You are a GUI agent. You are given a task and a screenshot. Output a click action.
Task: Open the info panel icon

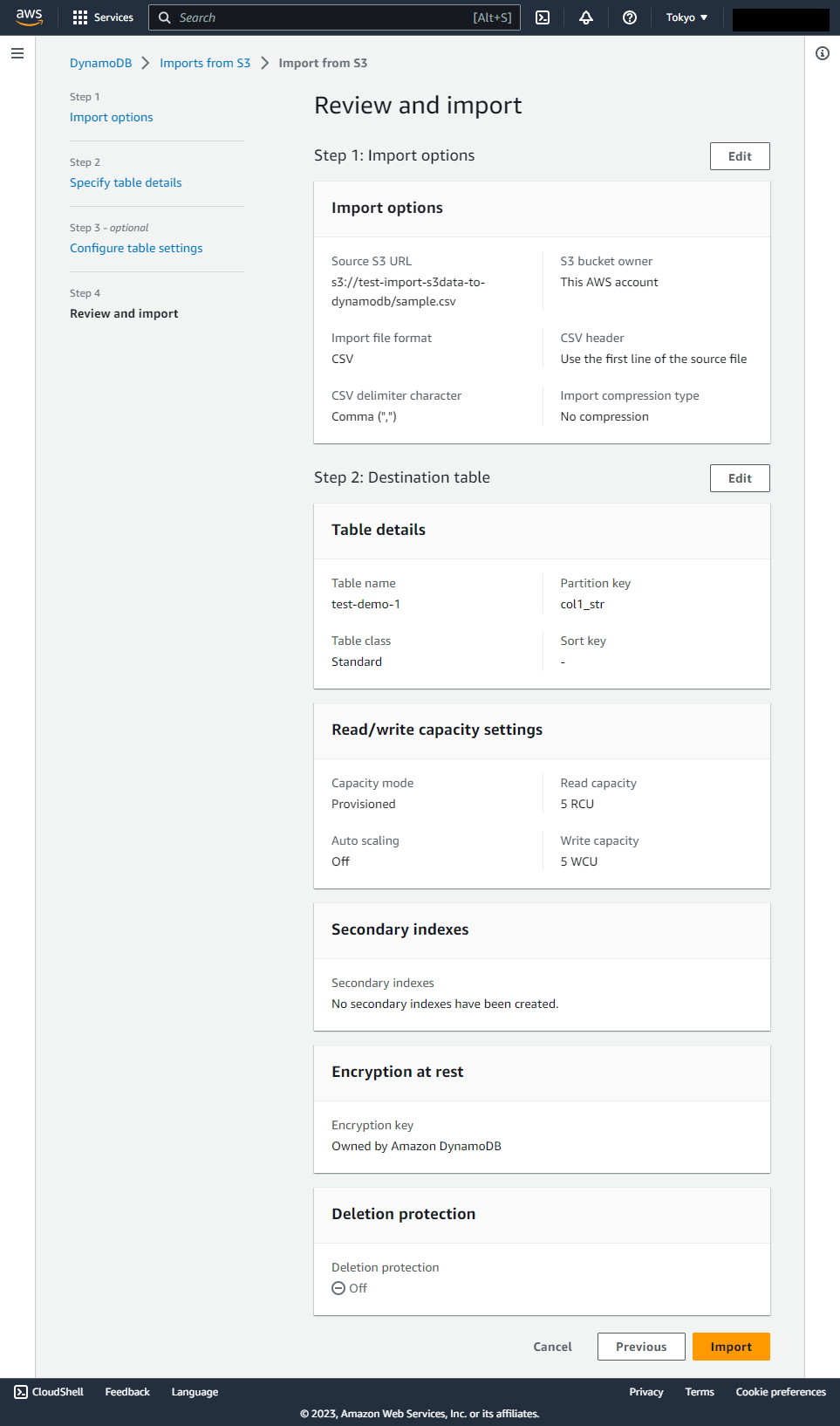[x=823, y=53]
